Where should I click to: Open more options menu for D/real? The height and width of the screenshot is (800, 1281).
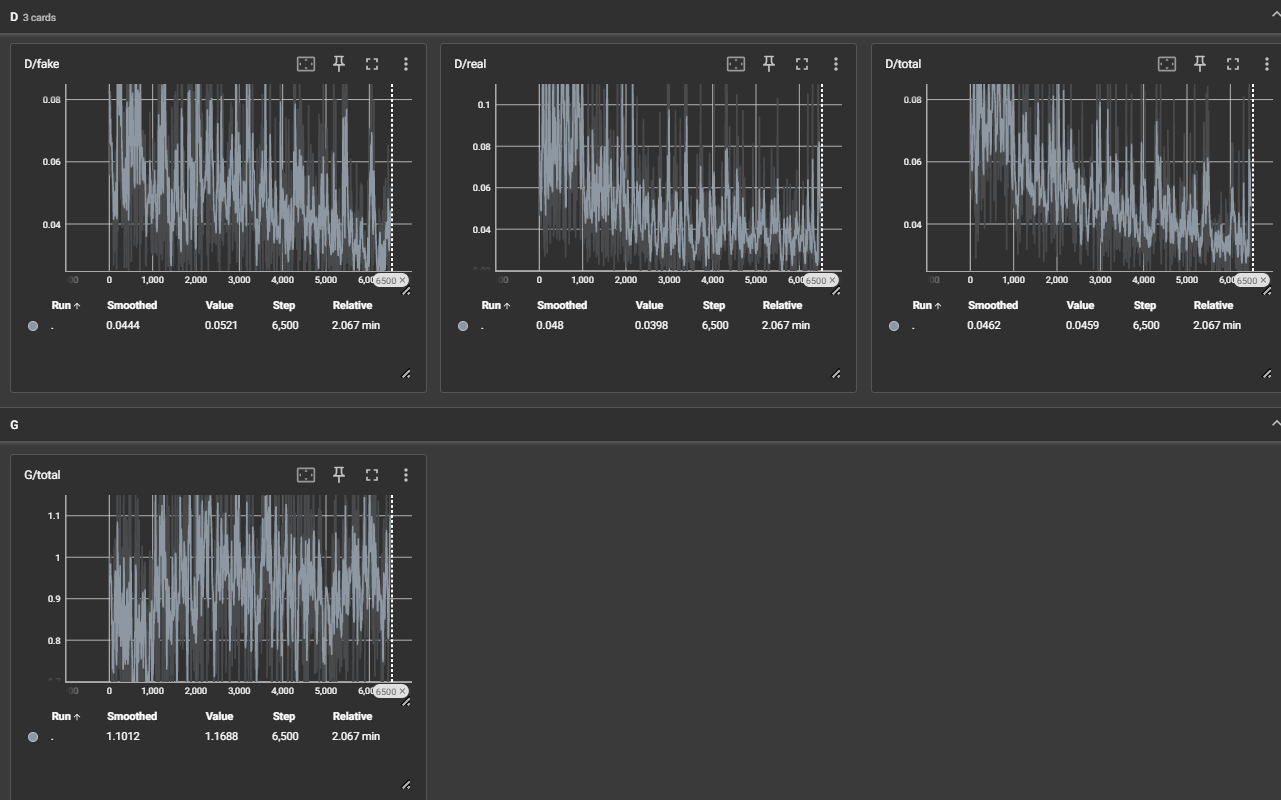click(x=835, y=64)
